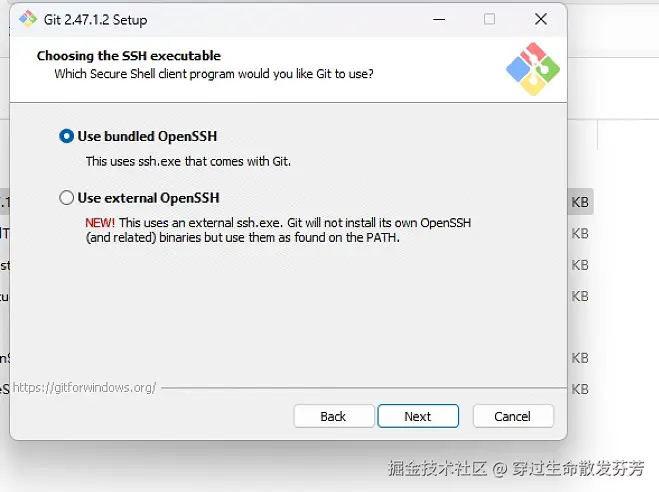Screen dimensions: 659x492
Task: Select the Use bundled OpenSSH radio button
Action: pos(66,136)
